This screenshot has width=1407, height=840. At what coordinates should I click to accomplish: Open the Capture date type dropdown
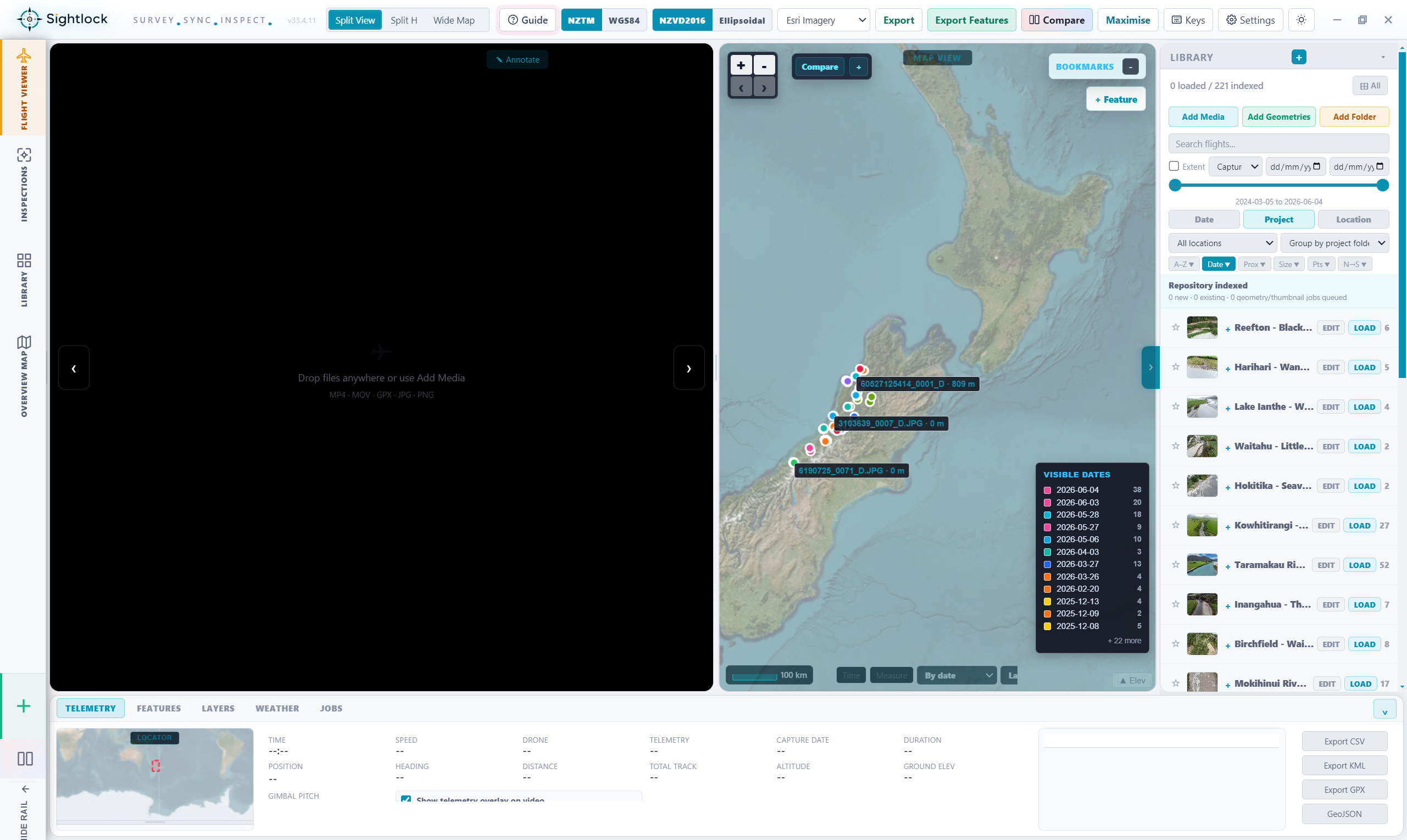(x=1236, y=166)
